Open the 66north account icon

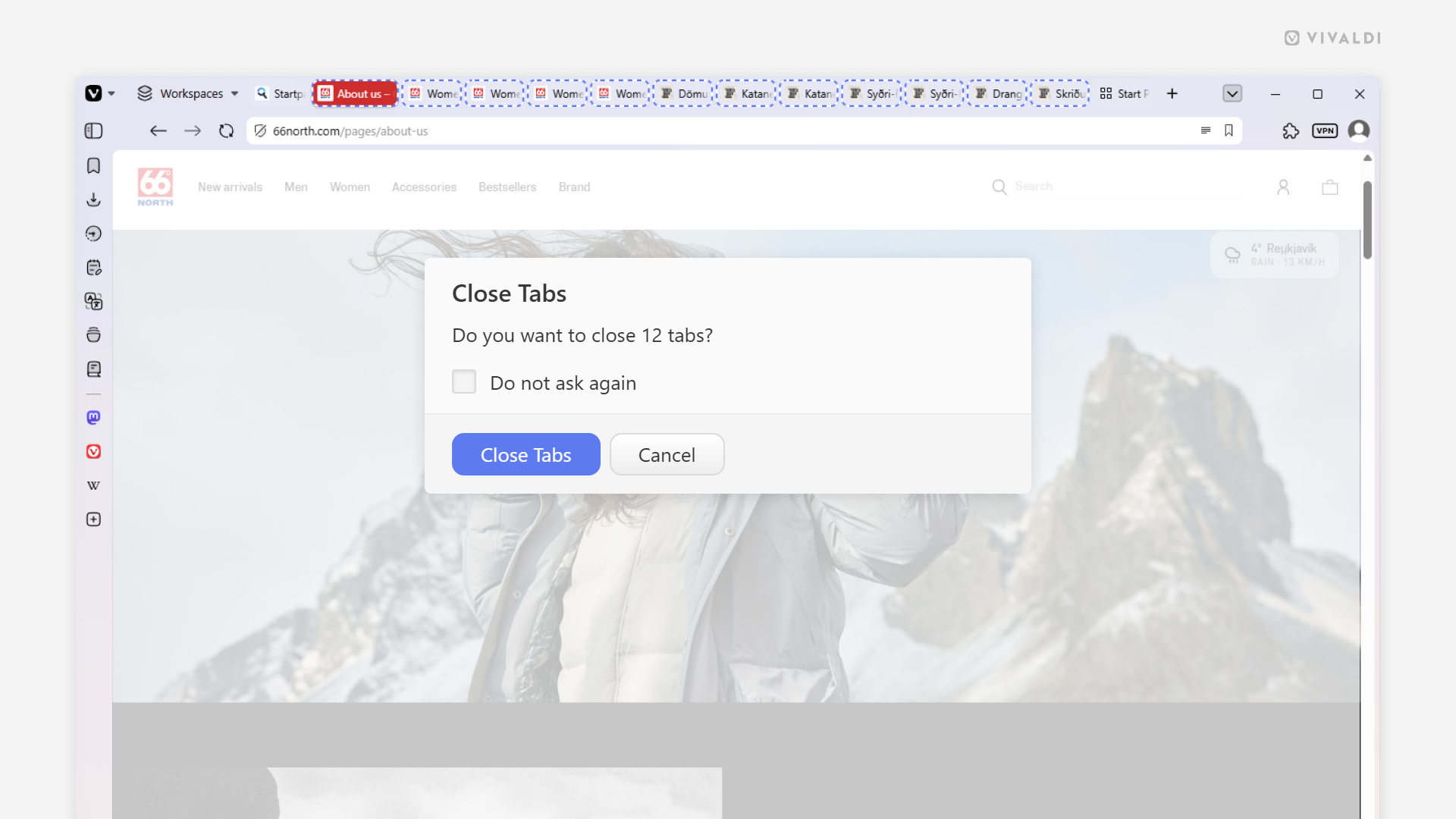pyautogui.click(x=1283, y=187)
